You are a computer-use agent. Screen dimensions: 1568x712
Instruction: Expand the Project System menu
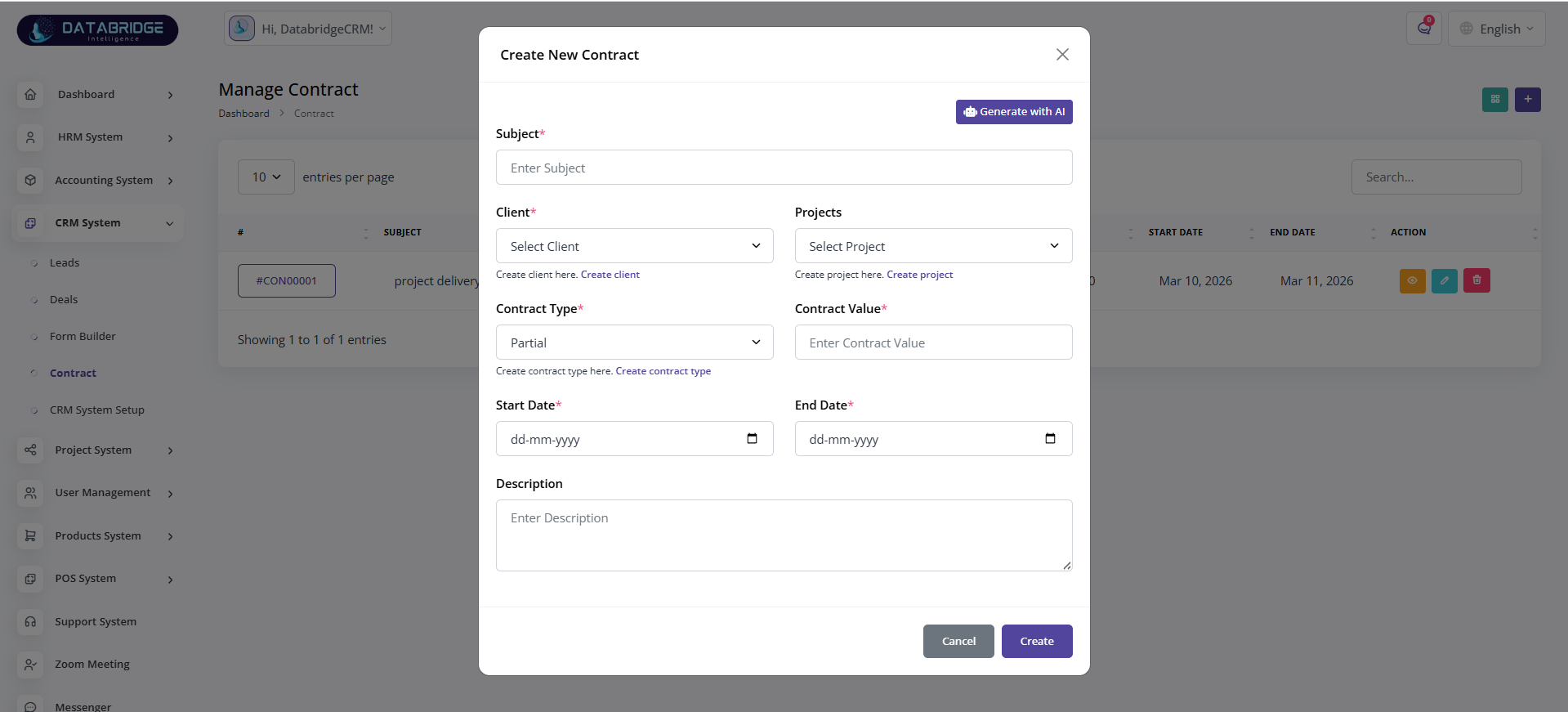pyautogui.click(x=170, y=450)
